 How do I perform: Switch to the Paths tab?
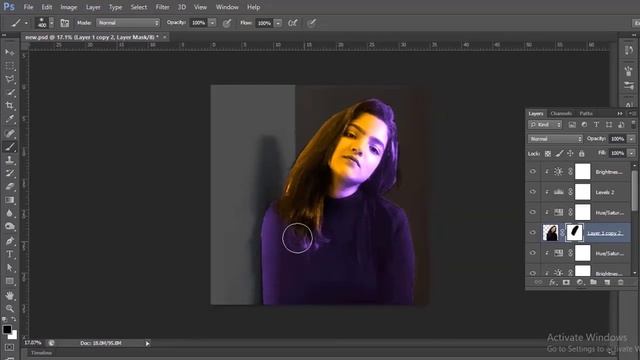(586, 113)
